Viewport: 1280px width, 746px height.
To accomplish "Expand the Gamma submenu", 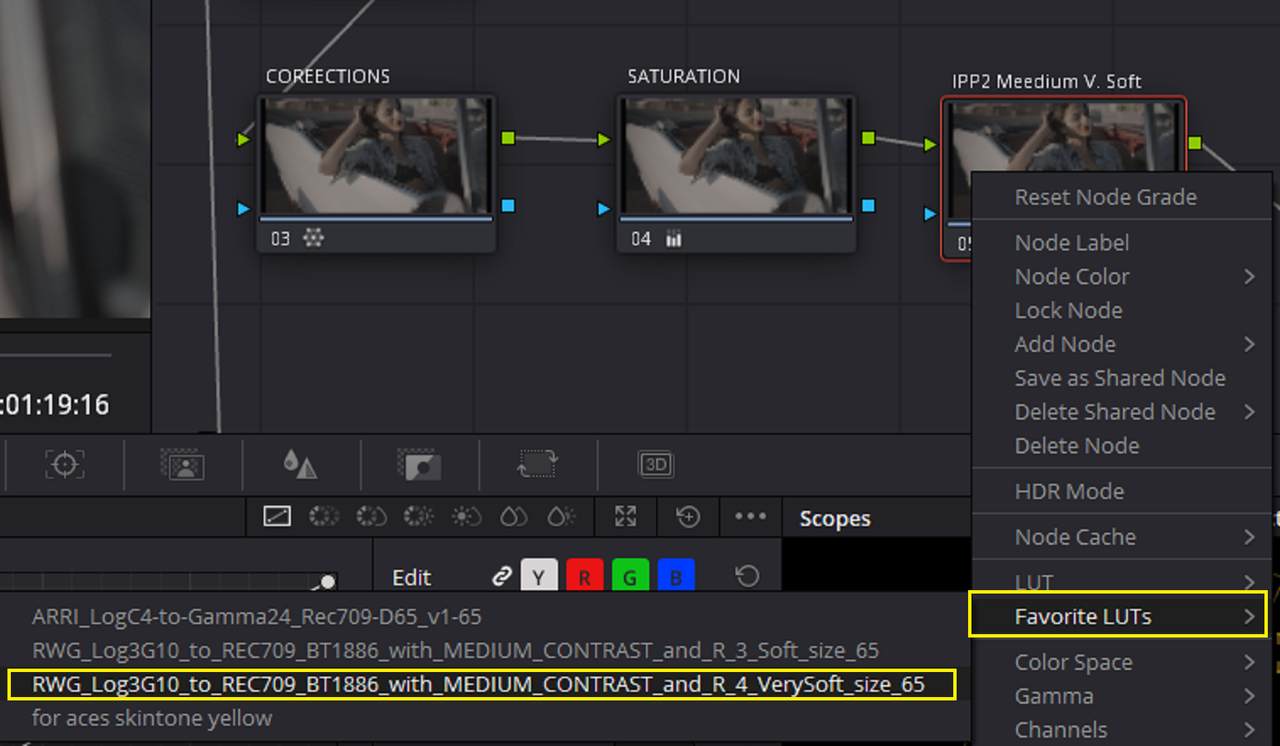I will point(1122,696).
